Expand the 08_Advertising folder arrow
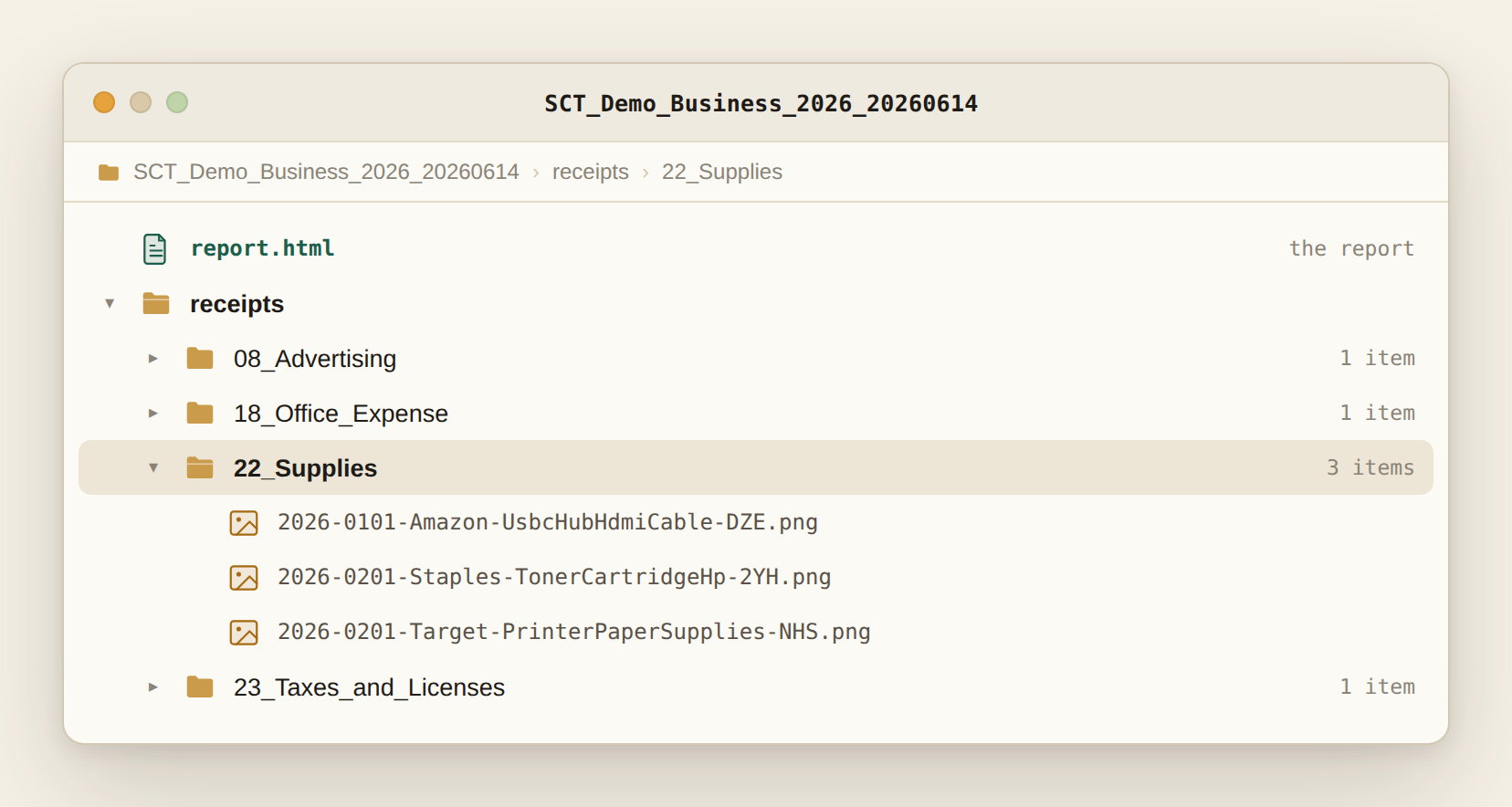This screenshot has height=807, width=1512. [x=153, y=359]
